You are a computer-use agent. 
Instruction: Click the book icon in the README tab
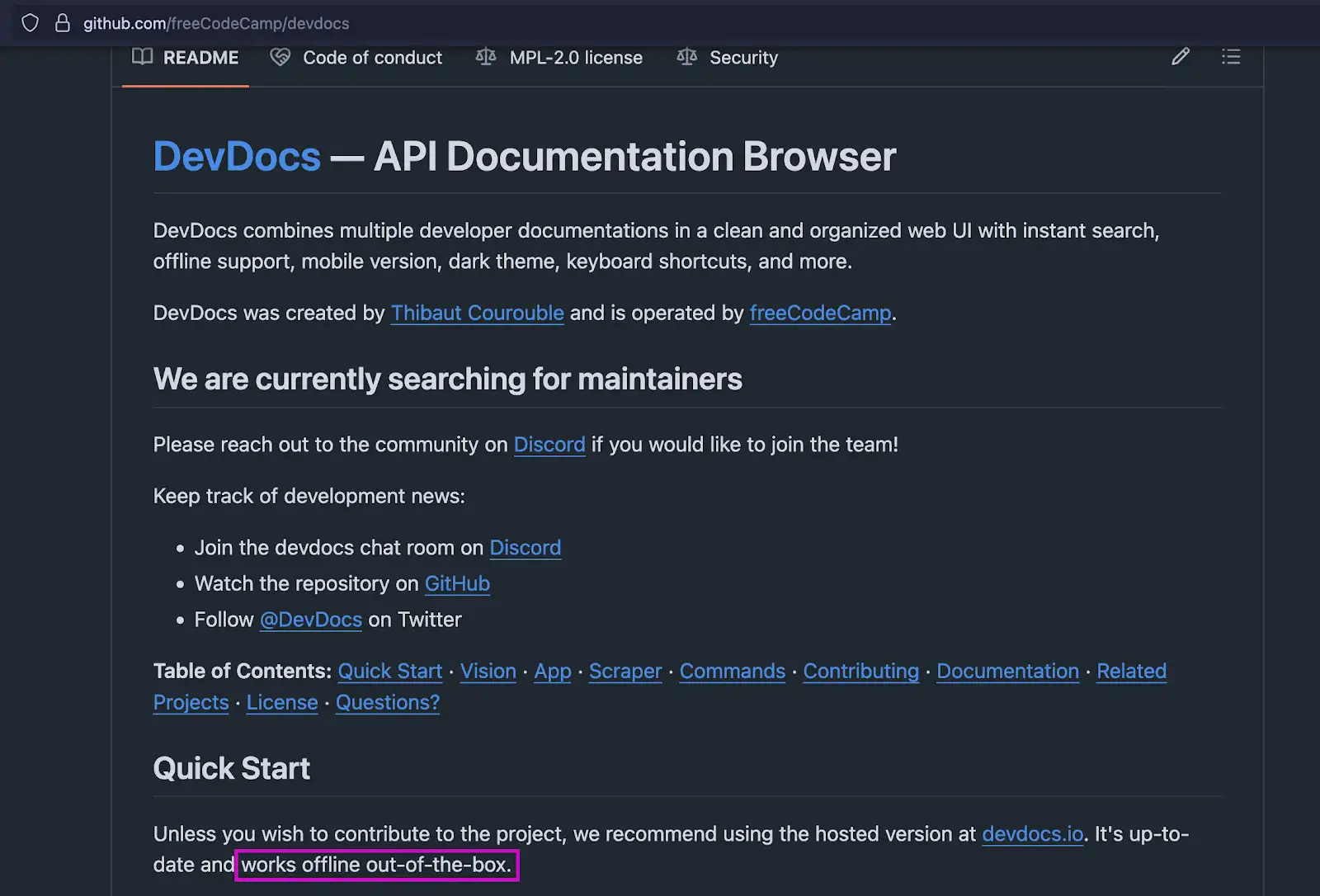click(143, 56)
